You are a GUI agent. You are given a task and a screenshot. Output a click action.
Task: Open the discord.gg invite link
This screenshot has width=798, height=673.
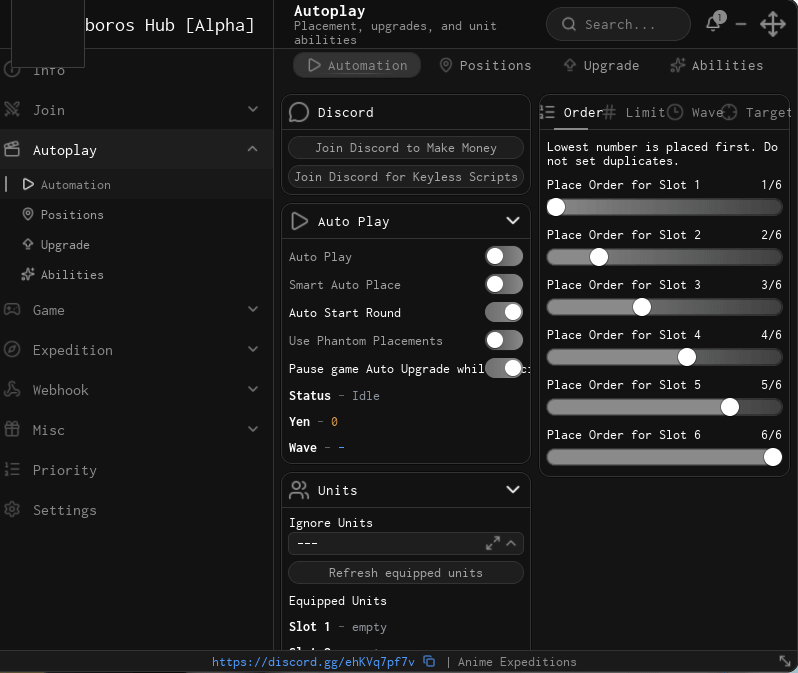[313, 661]
